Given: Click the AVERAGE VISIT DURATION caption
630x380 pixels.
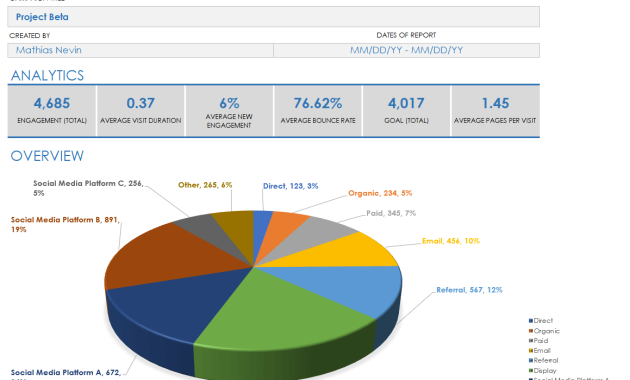Looking at the screenshot, I should (x=140, y=121).
